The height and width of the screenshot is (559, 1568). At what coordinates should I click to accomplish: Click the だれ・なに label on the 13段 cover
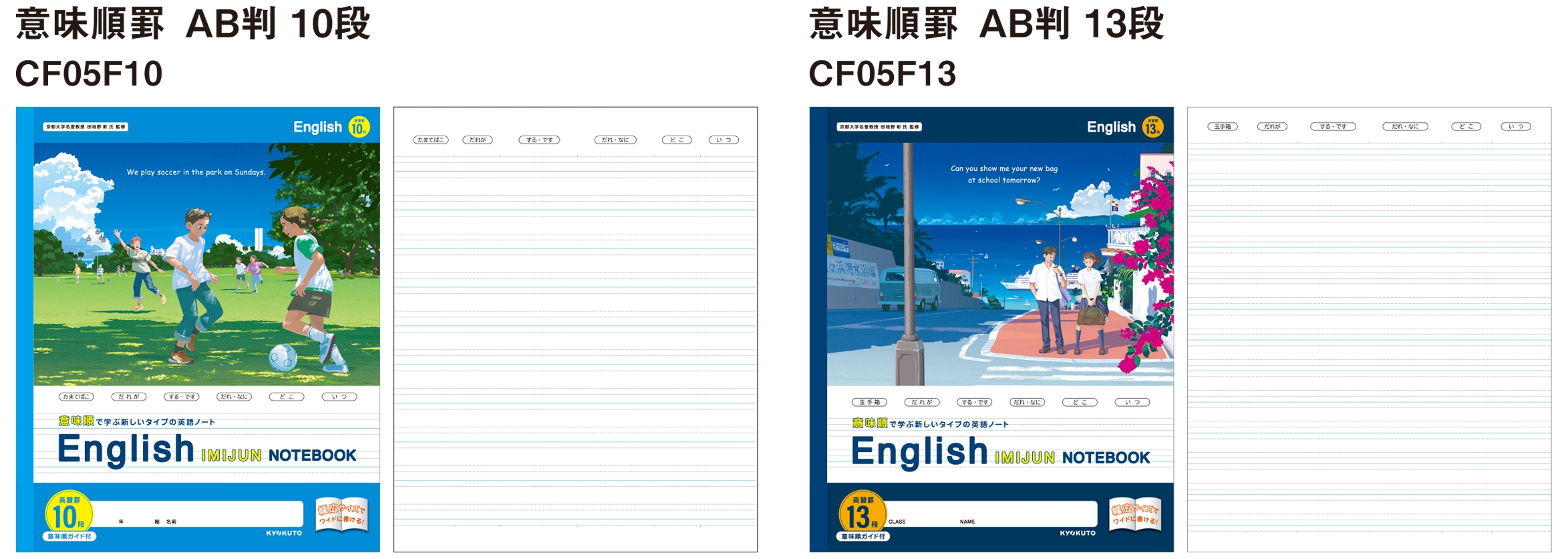tap(1027, 402)
